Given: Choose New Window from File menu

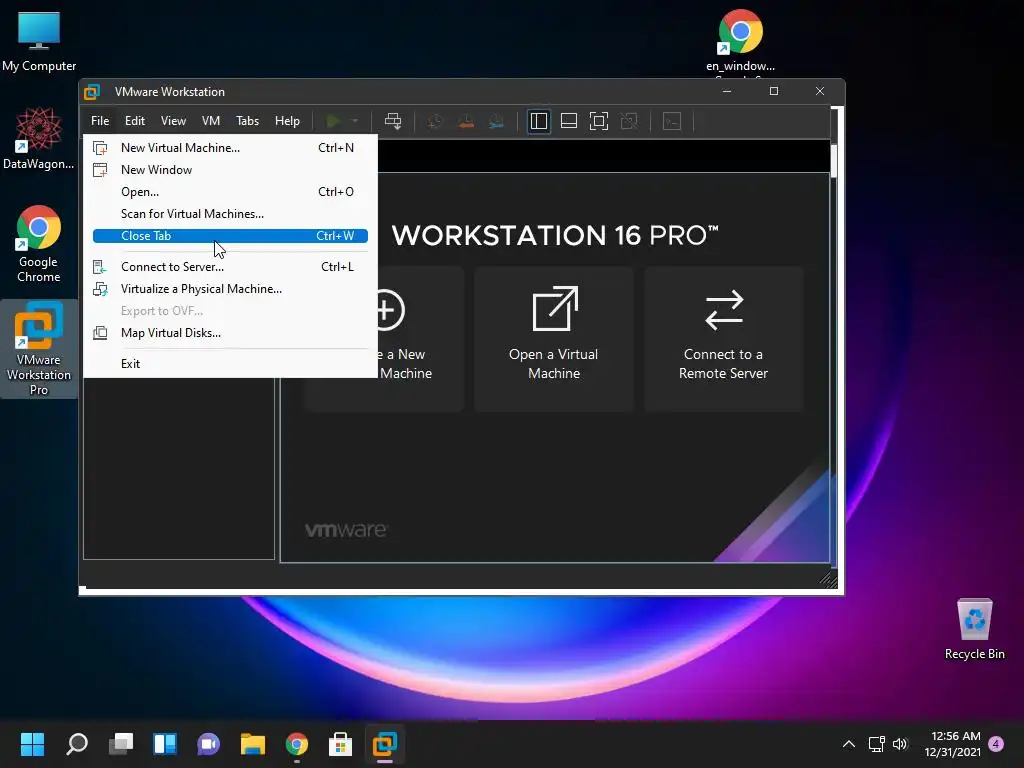Looking at the screenshot, I should [x=231, y=170].
